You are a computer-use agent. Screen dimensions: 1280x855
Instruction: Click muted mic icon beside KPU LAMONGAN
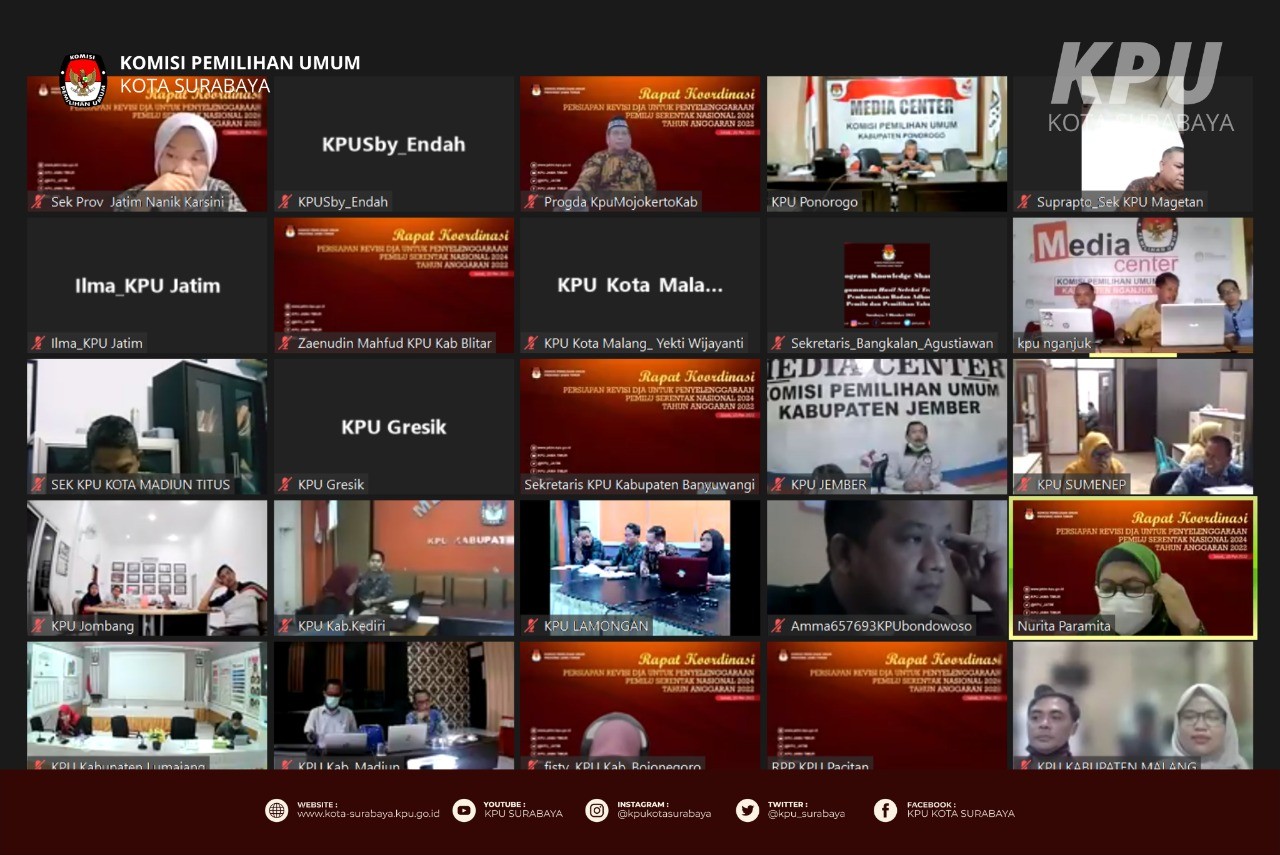532,627
